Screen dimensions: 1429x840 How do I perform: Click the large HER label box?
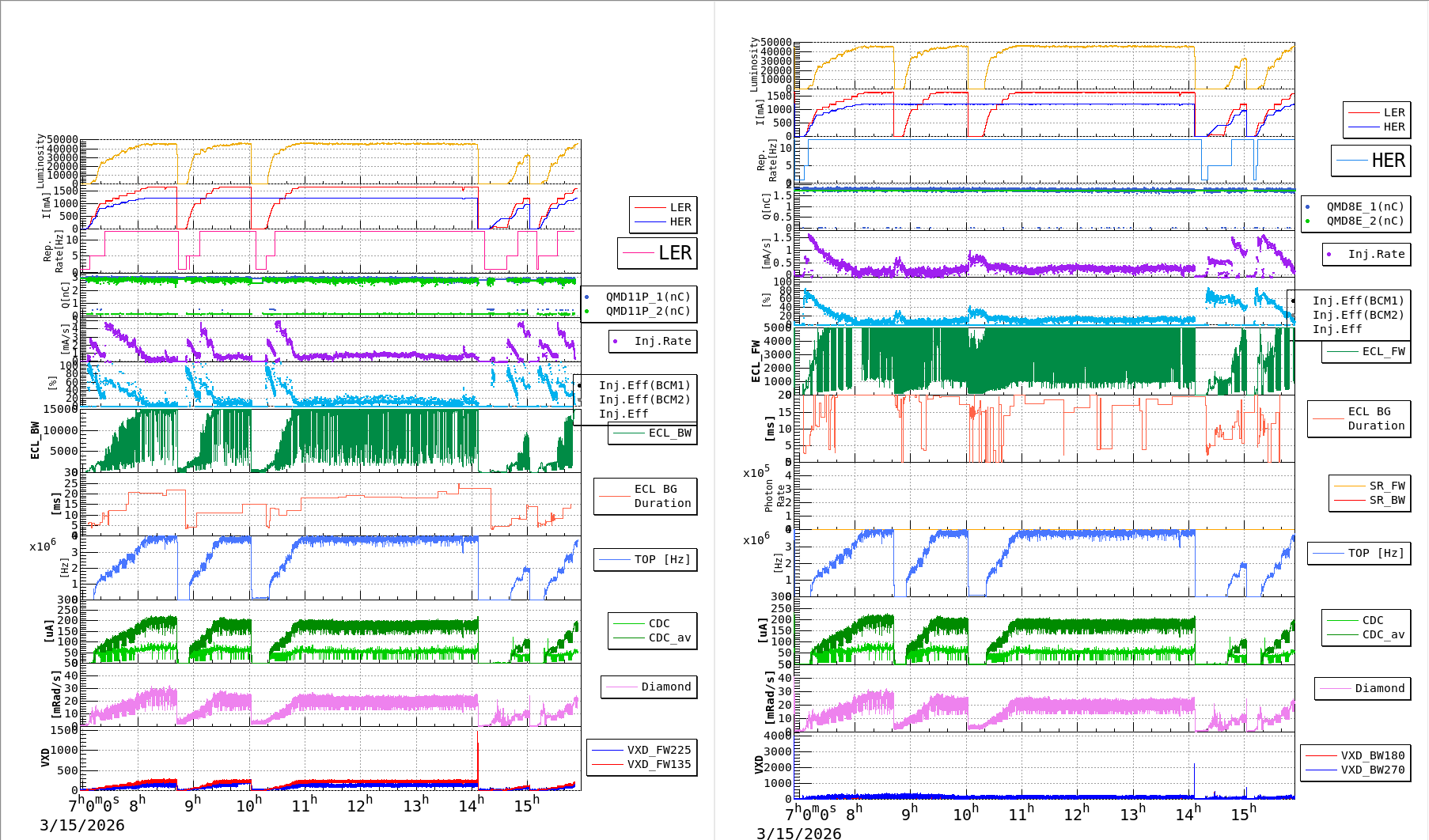1370,161
